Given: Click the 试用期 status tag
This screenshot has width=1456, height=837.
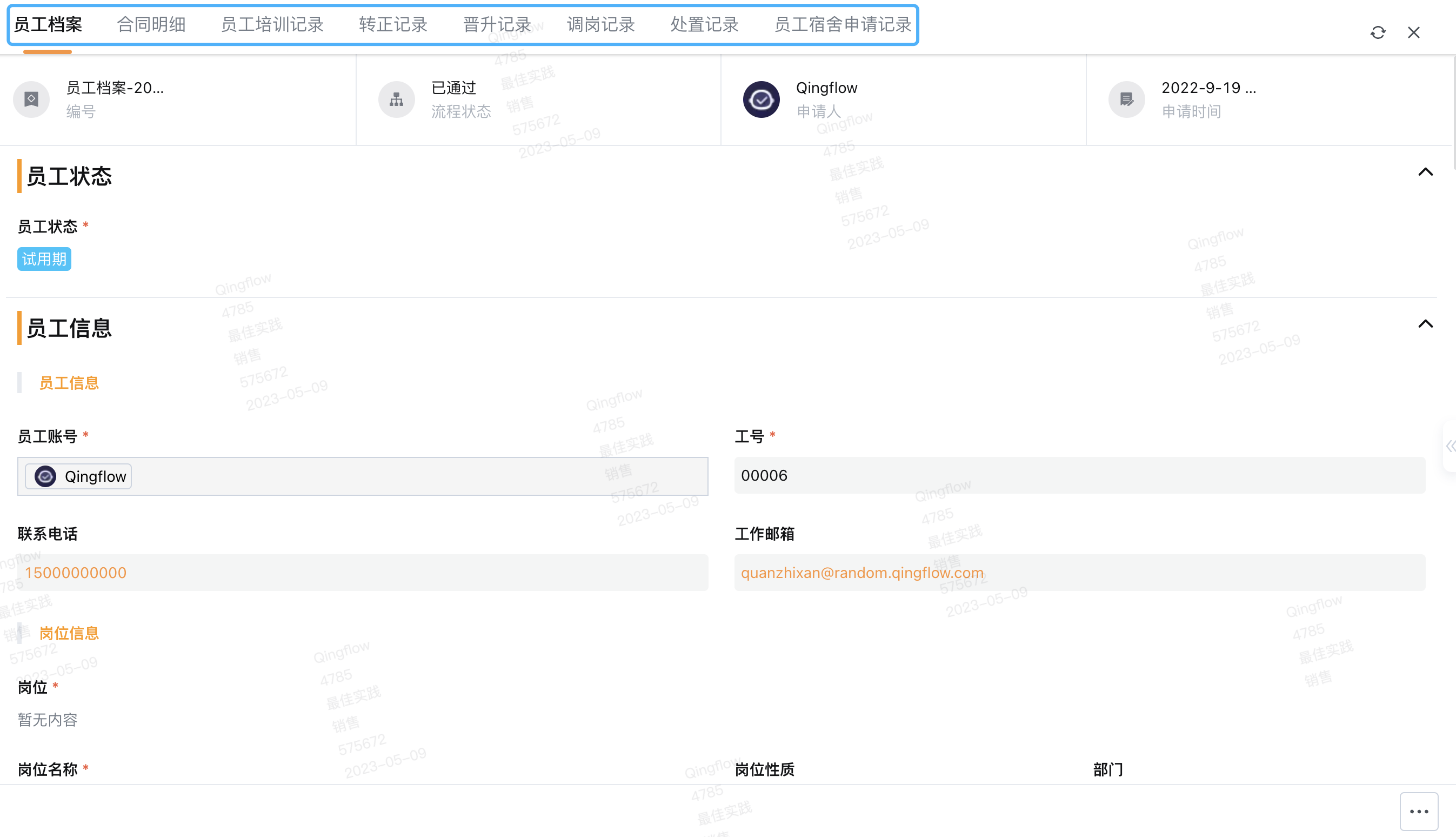Looking at the screenshot, I should tap(44, 259).
